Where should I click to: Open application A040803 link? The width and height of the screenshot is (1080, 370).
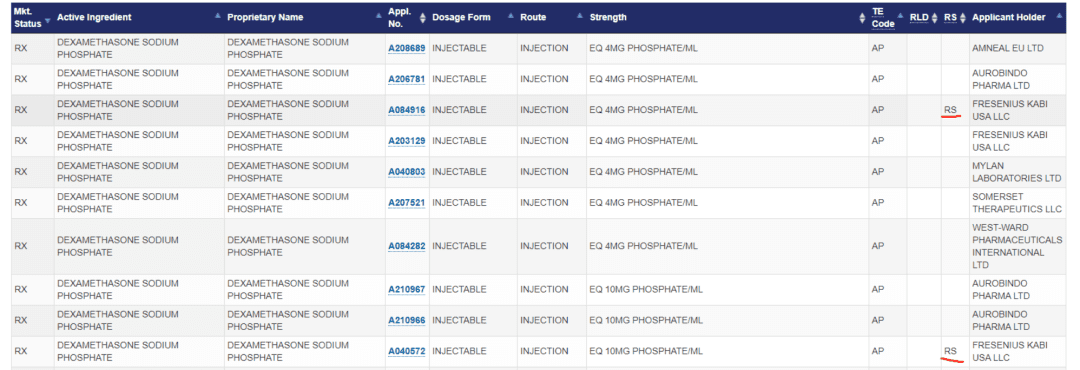coord(406,172)
